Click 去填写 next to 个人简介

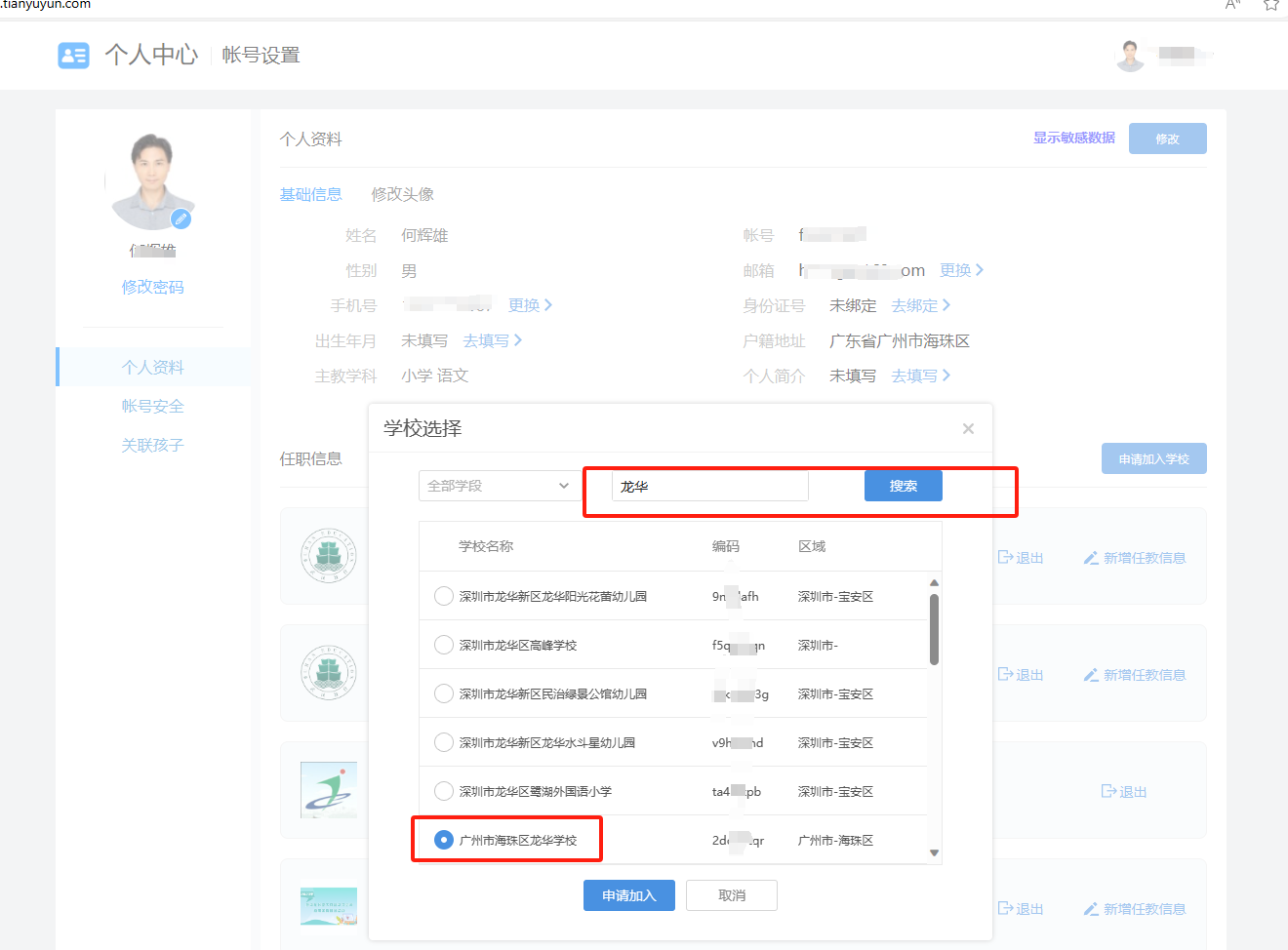920,376
